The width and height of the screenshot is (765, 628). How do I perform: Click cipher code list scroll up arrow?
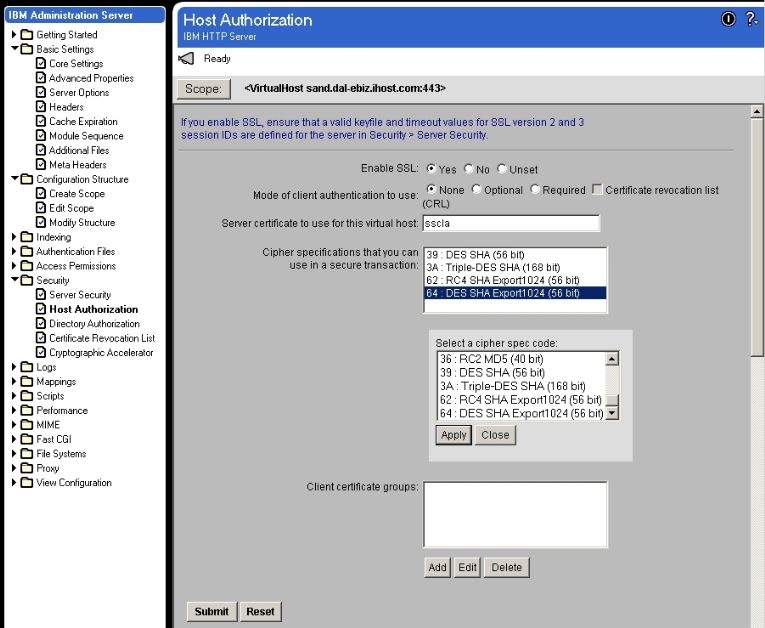(612, 359)
